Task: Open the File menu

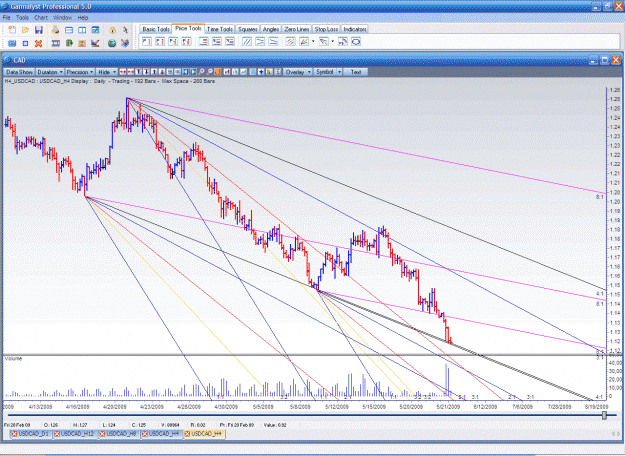Action: click(x=7, y=18)
